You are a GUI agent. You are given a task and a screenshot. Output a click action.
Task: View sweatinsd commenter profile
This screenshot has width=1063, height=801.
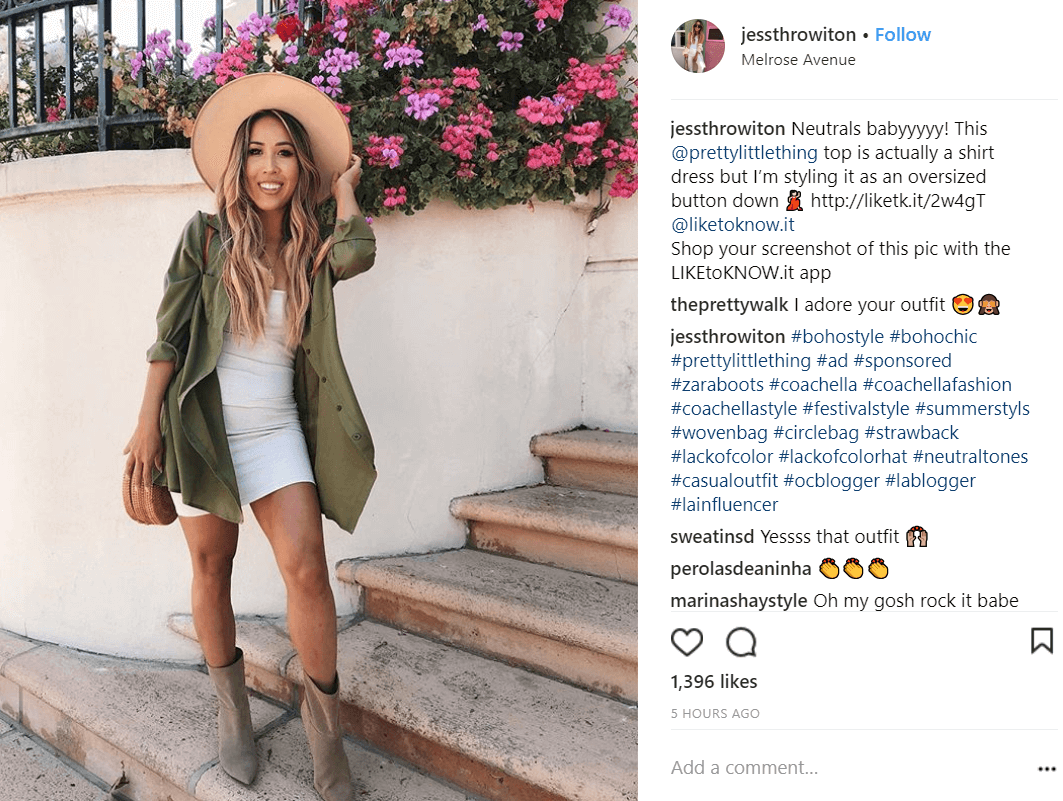pyautogui.click(x=712, y=537)
